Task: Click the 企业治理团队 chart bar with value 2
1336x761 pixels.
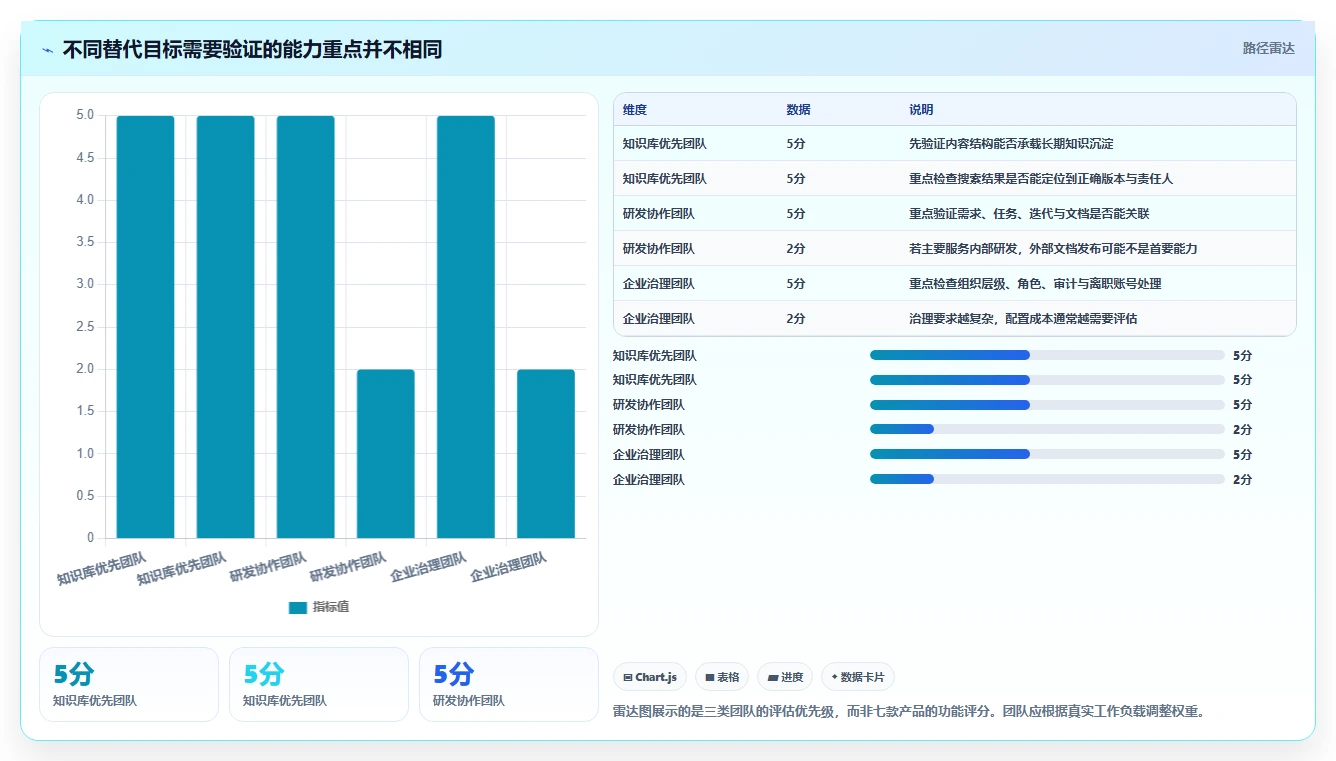Action: 546,454
